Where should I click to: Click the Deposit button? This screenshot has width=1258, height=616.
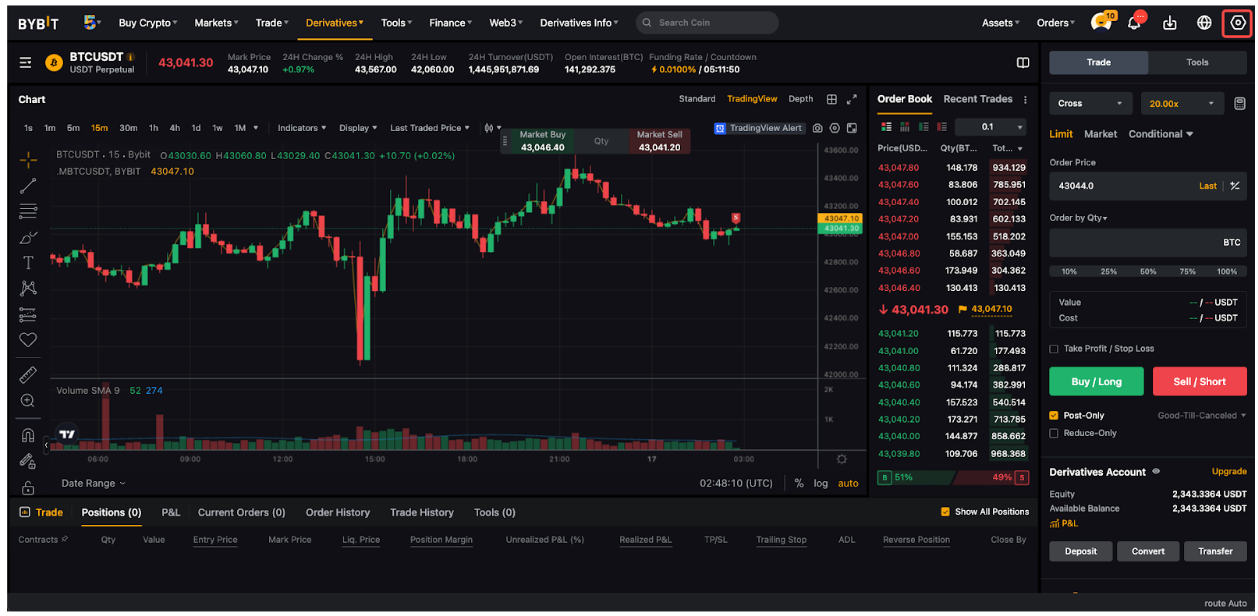(1080, 551)
